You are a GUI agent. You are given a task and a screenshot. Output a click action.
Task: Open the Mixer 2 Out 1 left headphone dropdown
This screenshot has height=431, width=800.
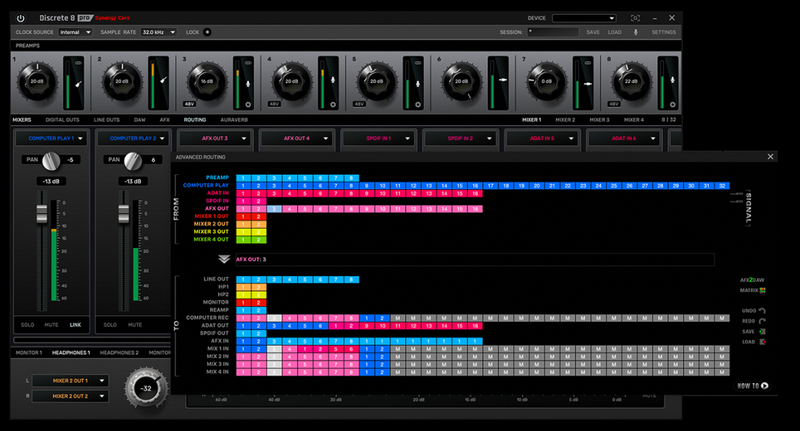70,381
